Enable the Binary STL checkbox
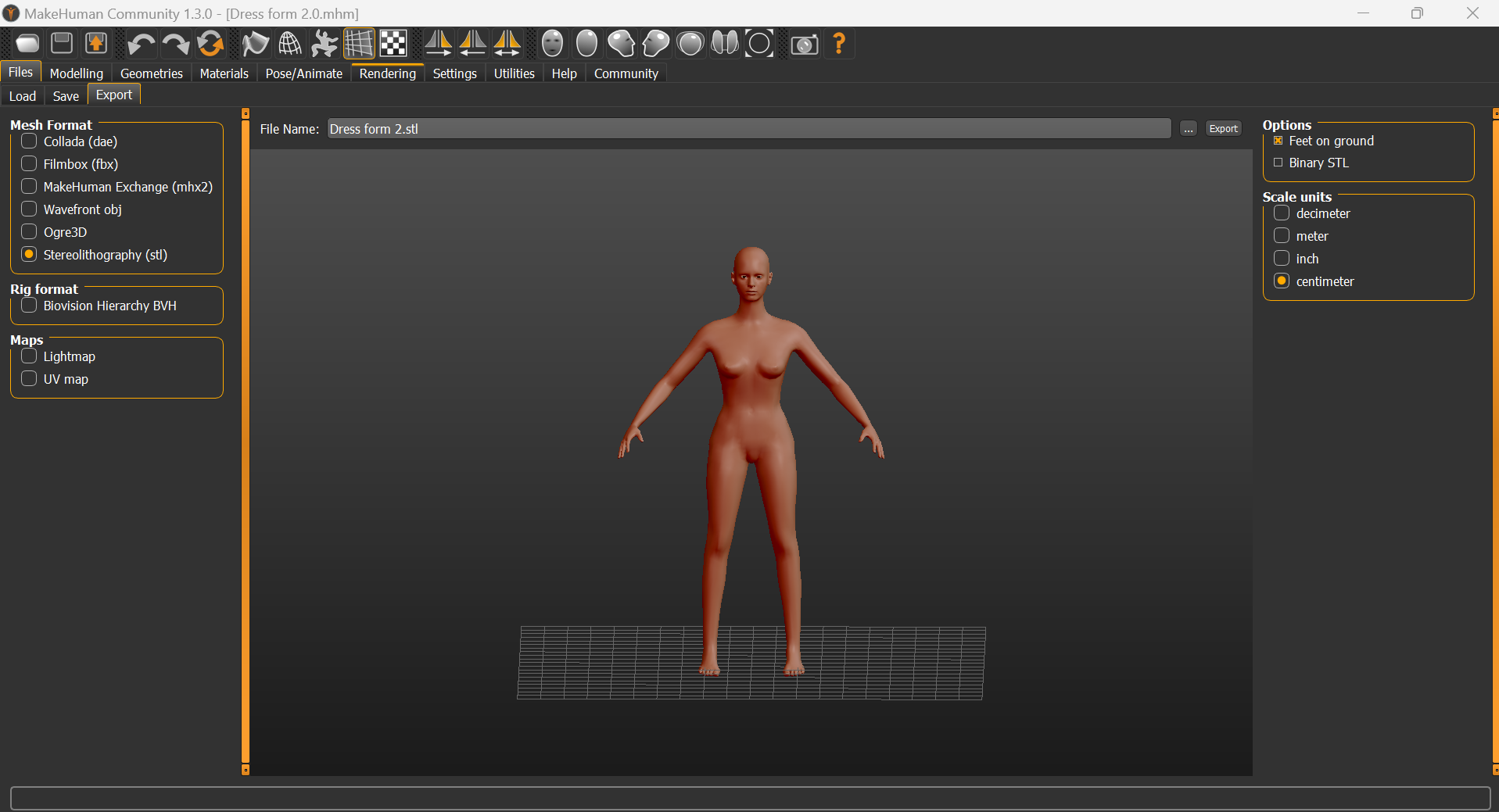This screenshot has height=812, width=1499. (x=1311, y=163)
